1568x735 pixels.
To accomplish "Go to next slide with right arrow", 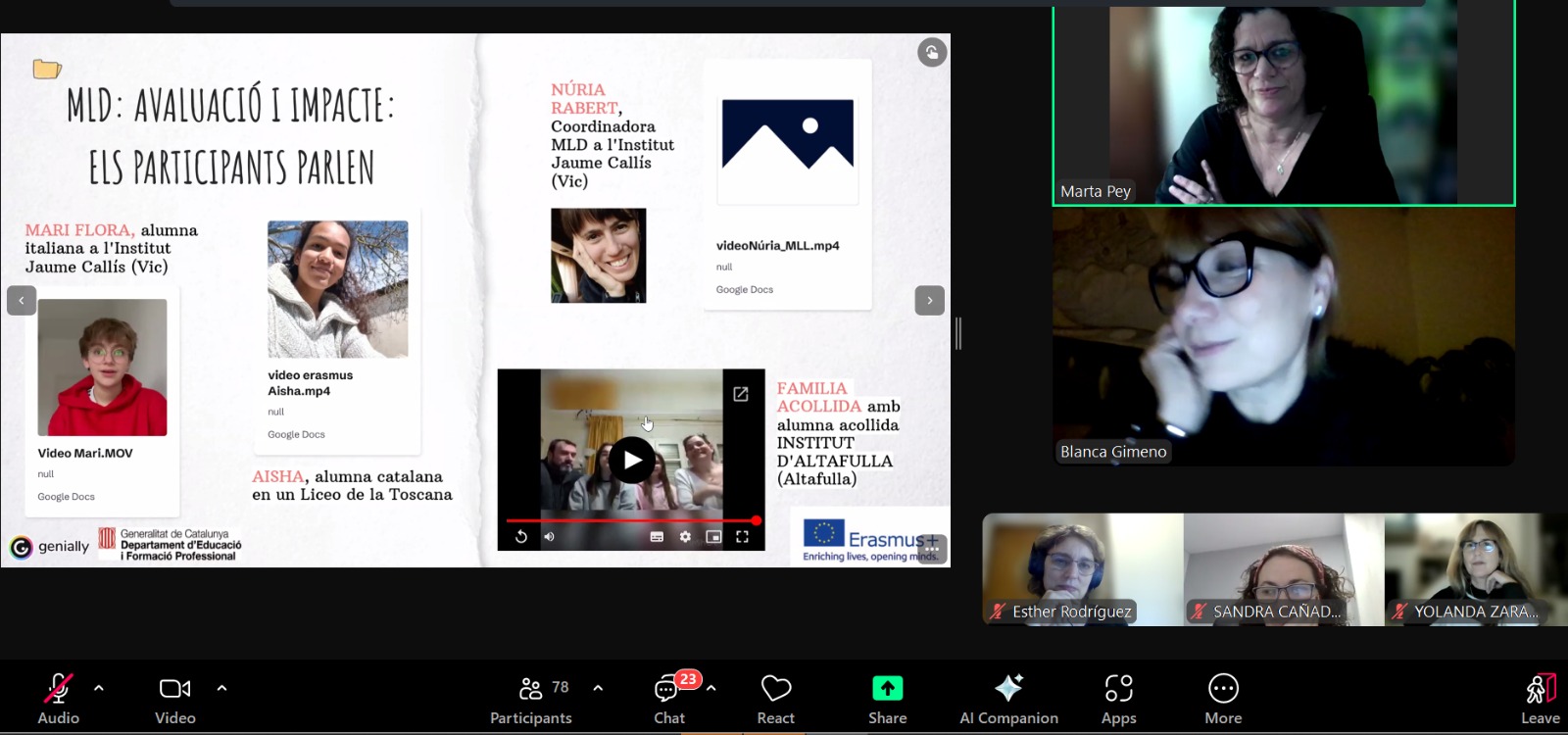I will coord(929,300).
